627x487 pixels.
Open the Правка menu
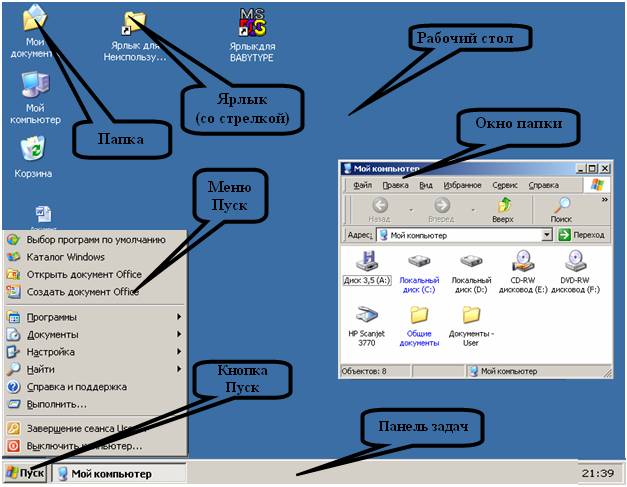click(x=395, y=185)
